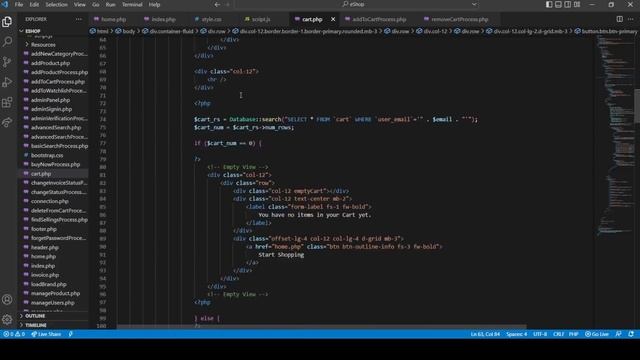Open connection.php in explorer
This screenshot has height=360, width=640.
click(50, 201)
